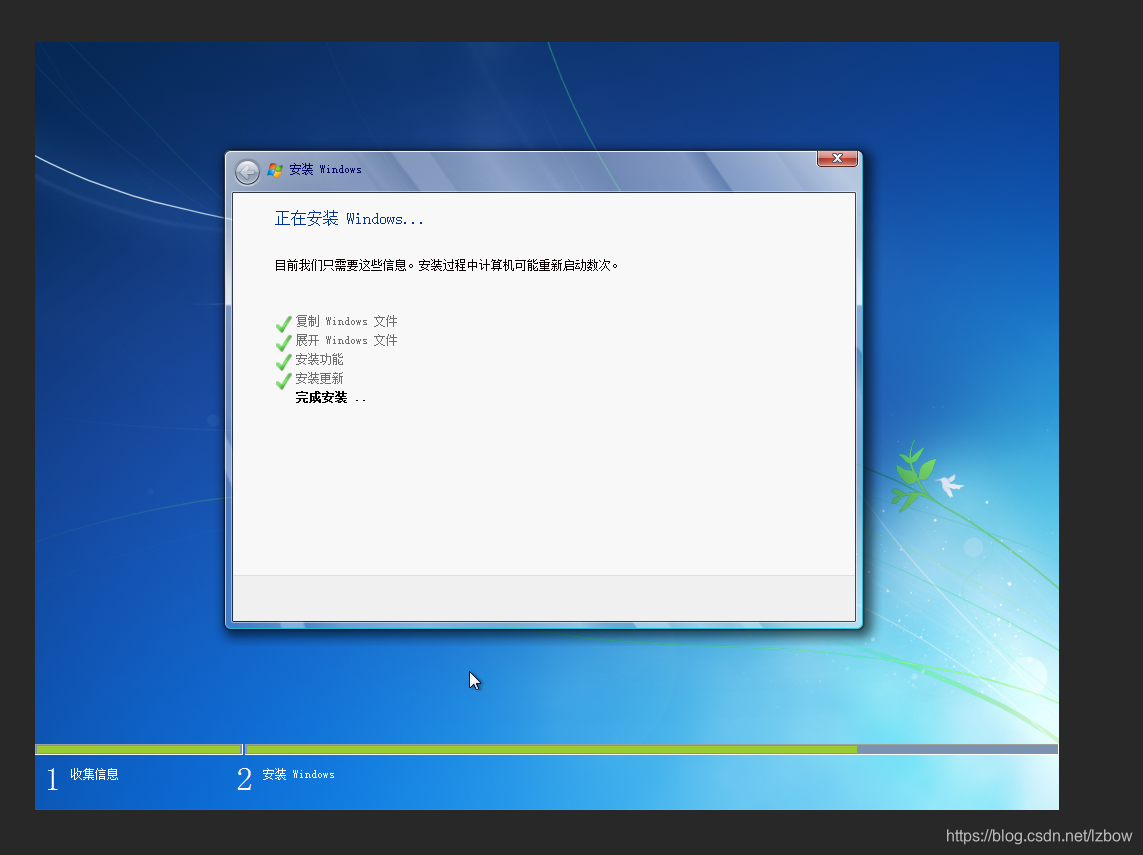Click the bold 完成安装 step text
The width and height of the screenshot is (1143, 855).
tap(321, 397)
